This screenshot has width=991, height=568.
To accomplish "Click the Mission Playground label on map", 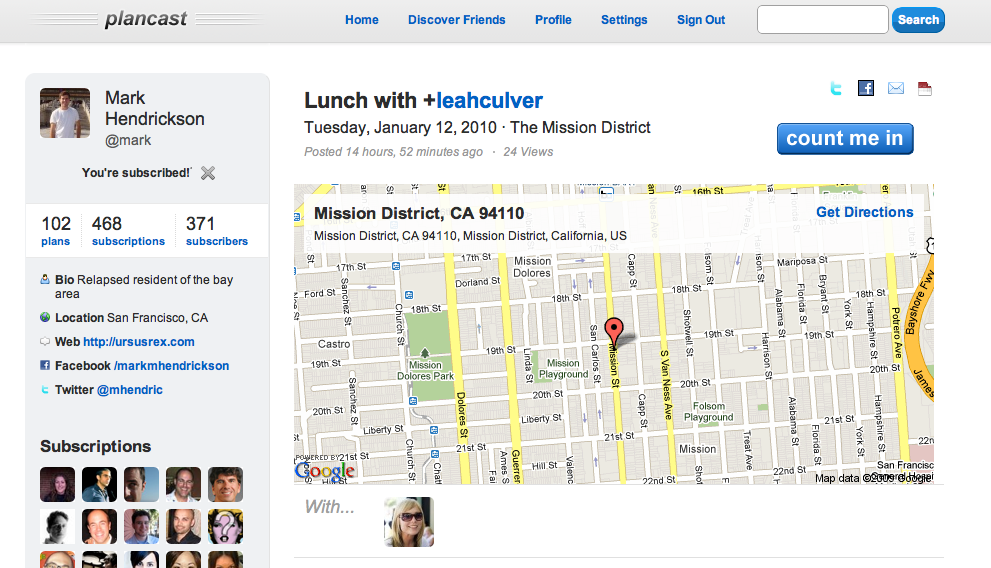I will [563, 368].
